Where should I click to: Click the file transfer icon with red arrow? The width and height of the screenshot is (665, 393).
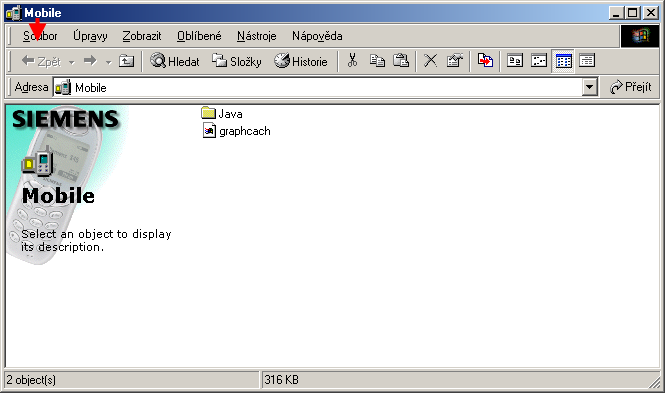click(485, 61)
